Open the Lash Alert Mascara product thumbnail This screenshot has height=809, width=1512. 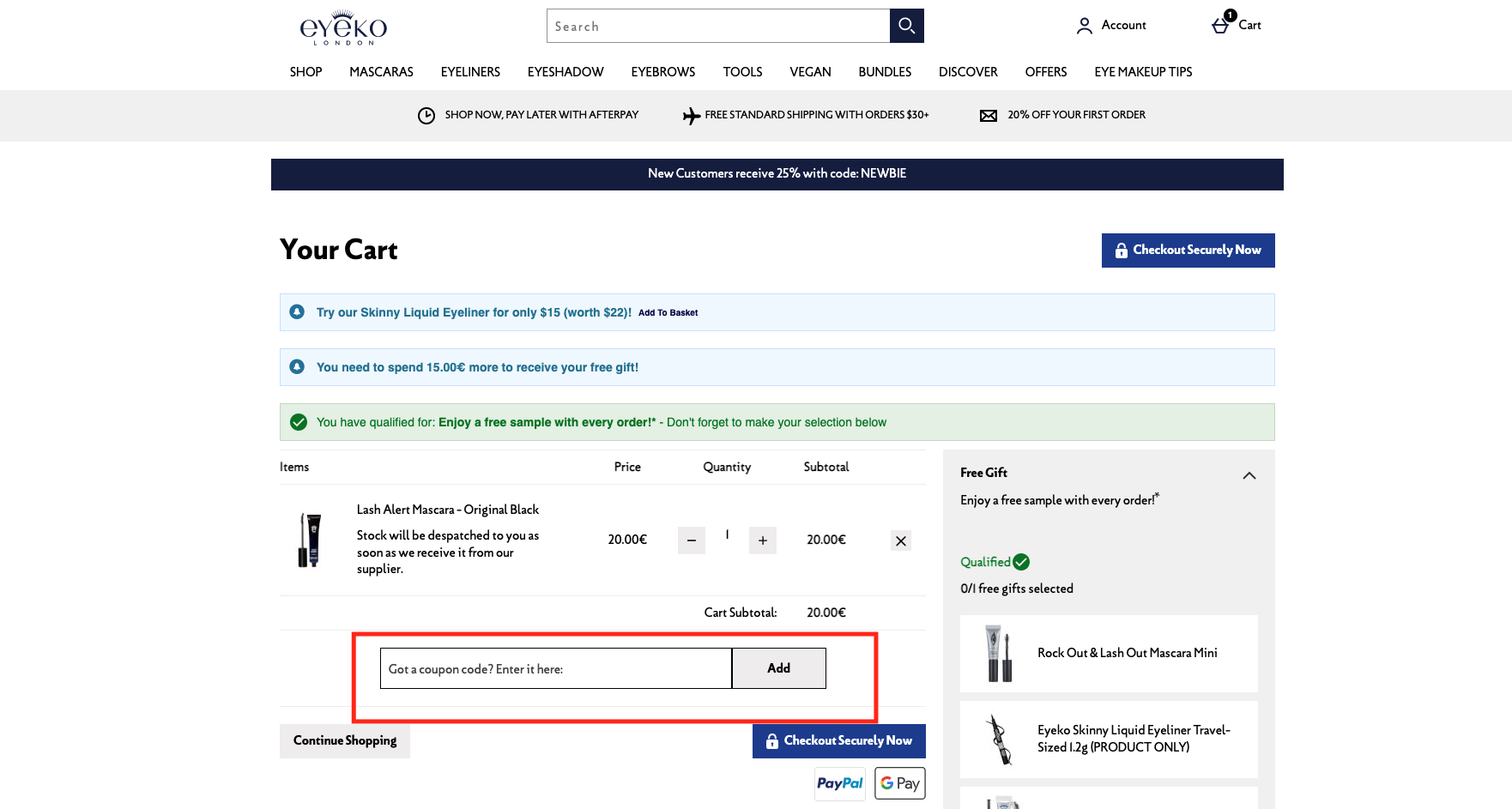(310, 540)
